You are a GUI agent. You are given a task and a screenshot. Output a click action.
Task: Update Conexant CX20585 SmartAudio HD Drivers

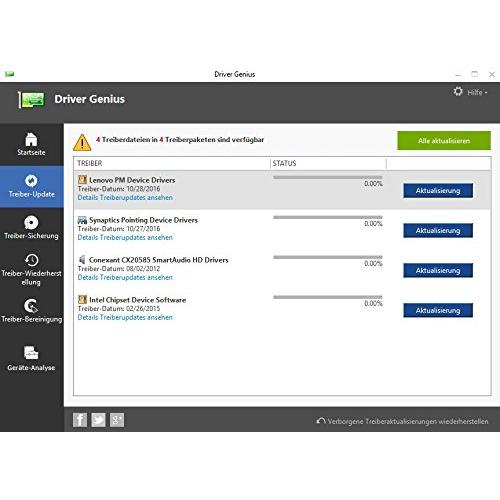[438, 270]
